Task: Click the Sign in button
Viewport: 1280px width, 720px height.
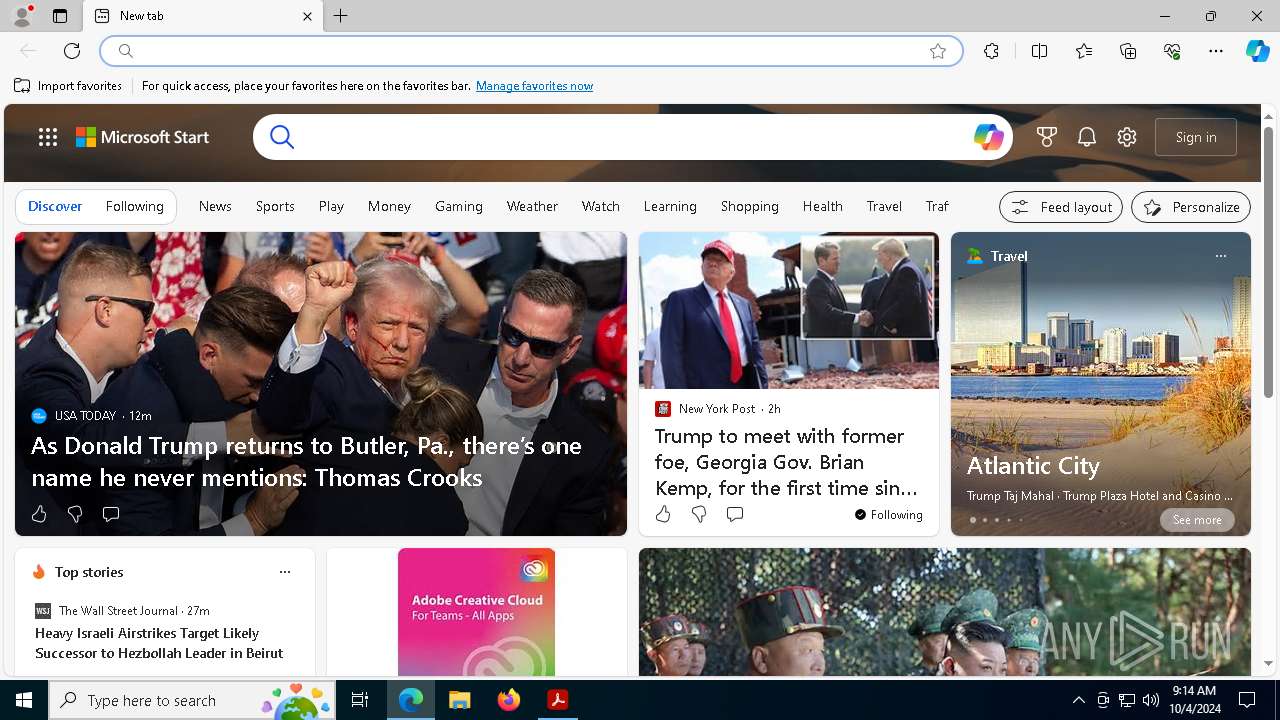Action: (1196, 137)
